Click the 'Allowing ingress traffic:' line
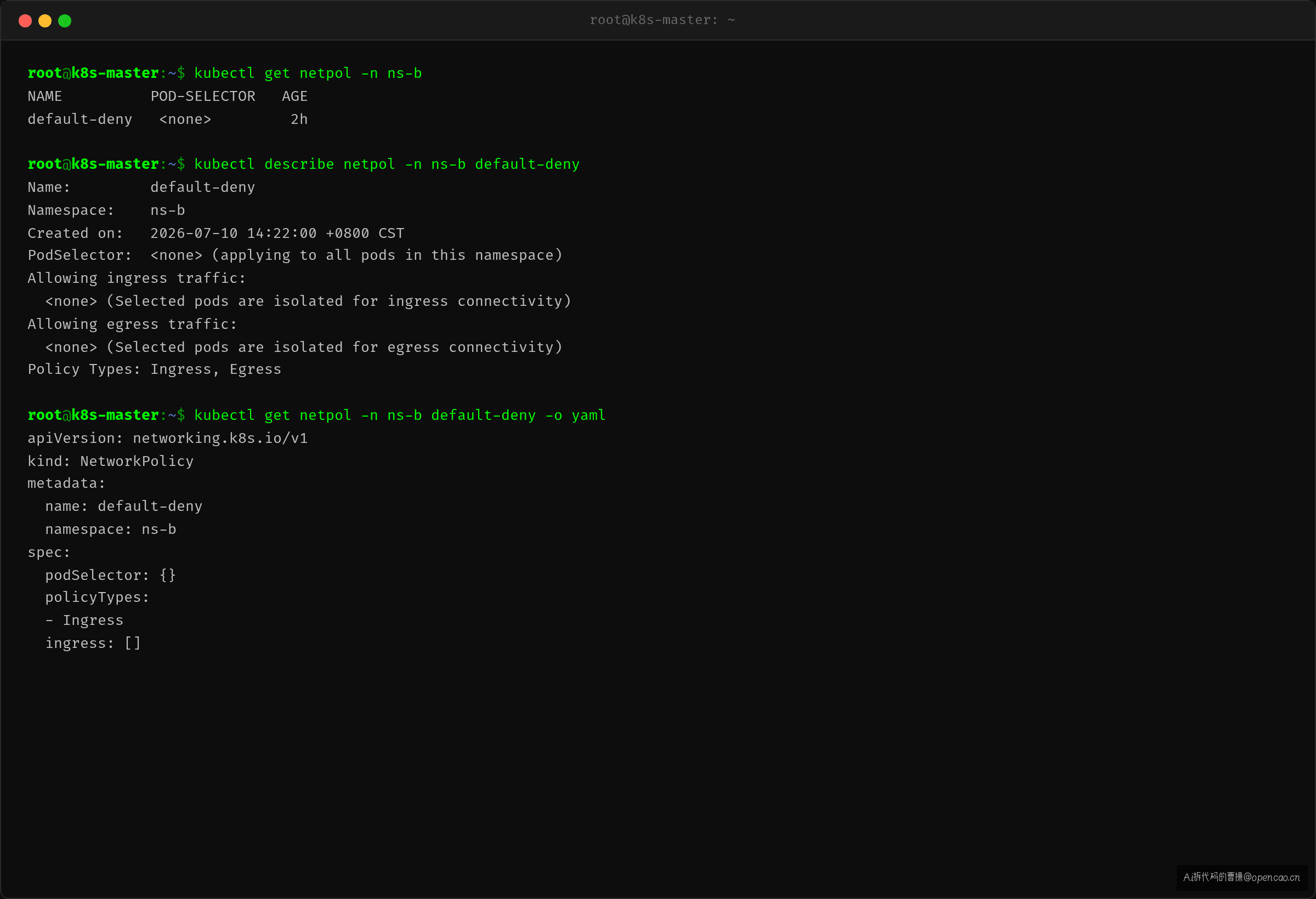 137,278
